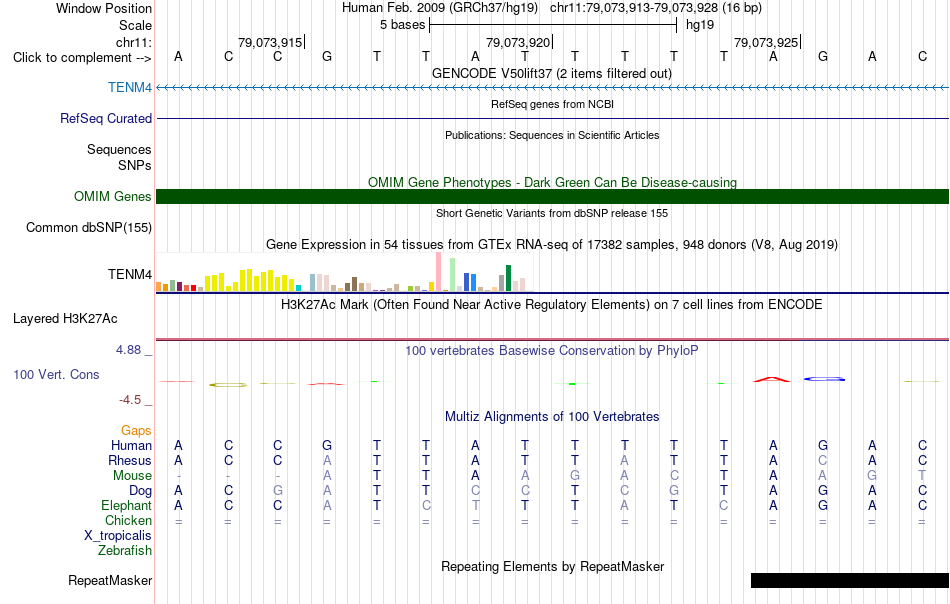Viewport: 950px width, 604px height.
Task: Click the G in the Elephant alignment row
Action: tap(823, 505)
